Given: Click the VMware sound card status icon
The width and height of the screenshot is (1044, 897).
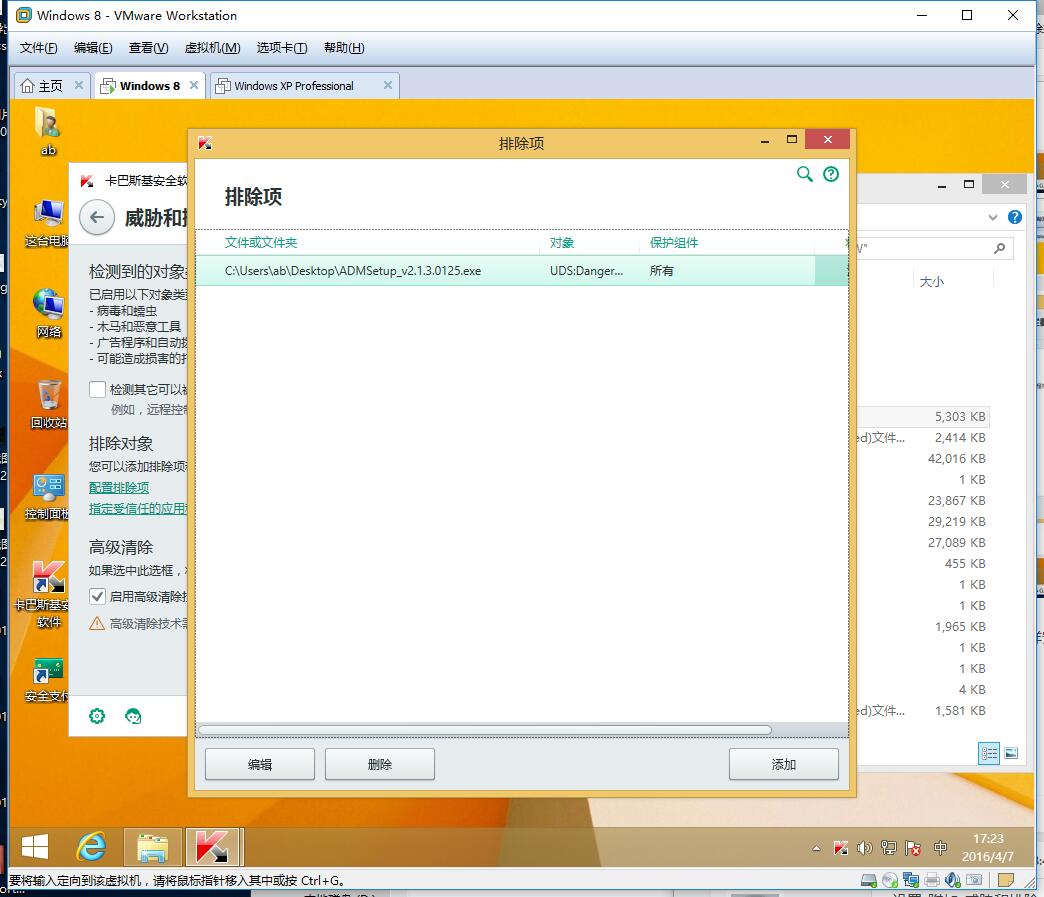Looking at the screenshot, I should coord(953,880).
